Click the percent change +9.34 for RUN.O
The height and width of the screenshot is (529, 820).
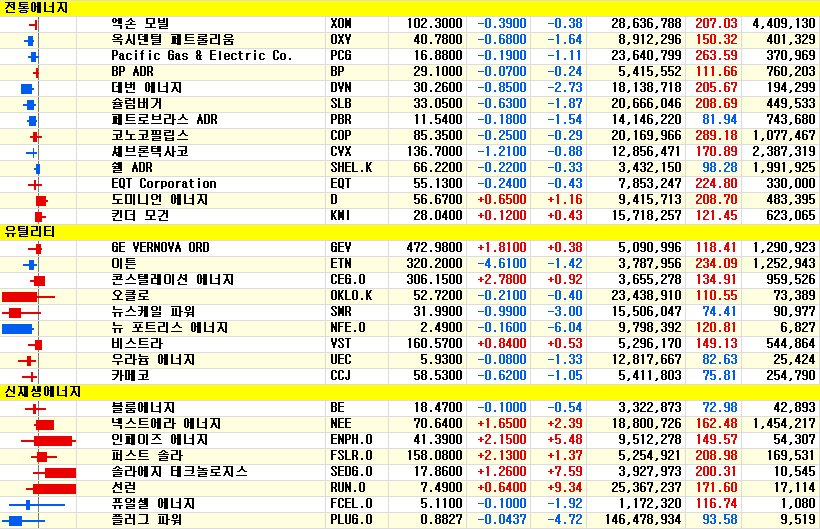click(x=565, y=488)
